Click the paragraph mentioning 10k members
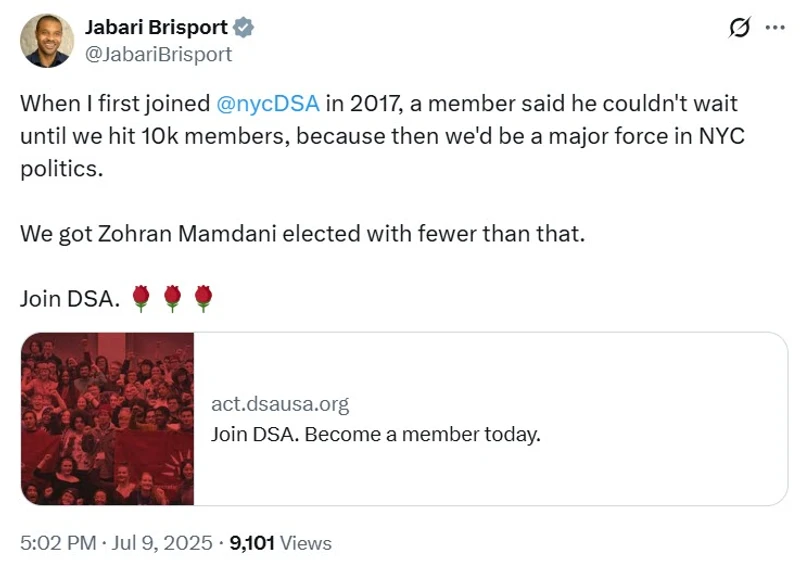The width and height of the screenshot is (800, 577). pyautogui.click(x=380, y=136)
